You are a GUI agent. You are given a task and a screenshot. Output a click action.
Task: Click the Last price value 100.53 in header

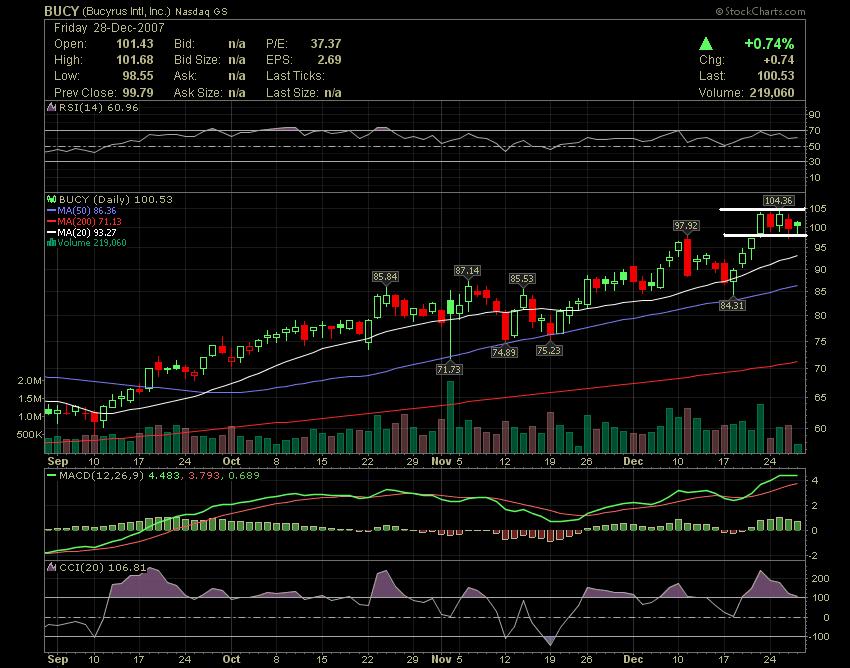[776, 76]
